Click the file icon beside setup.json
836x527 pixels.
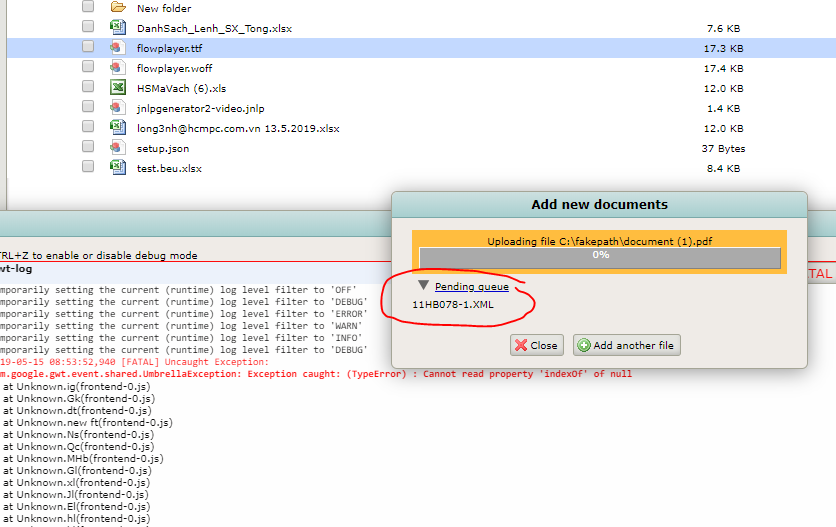pos(118,148)
